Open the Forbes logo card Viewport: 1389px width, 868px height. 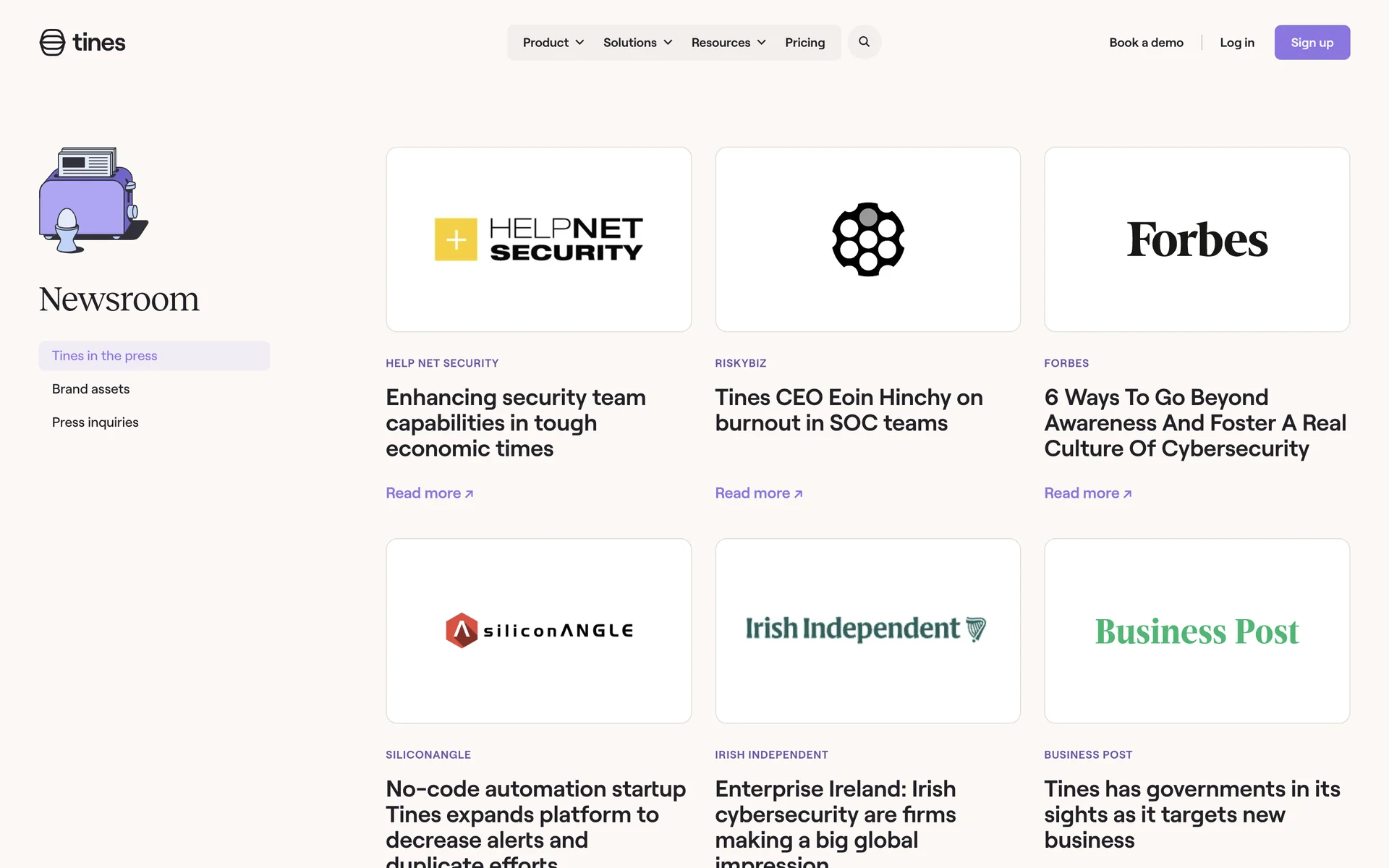[x=1197, y=239]
